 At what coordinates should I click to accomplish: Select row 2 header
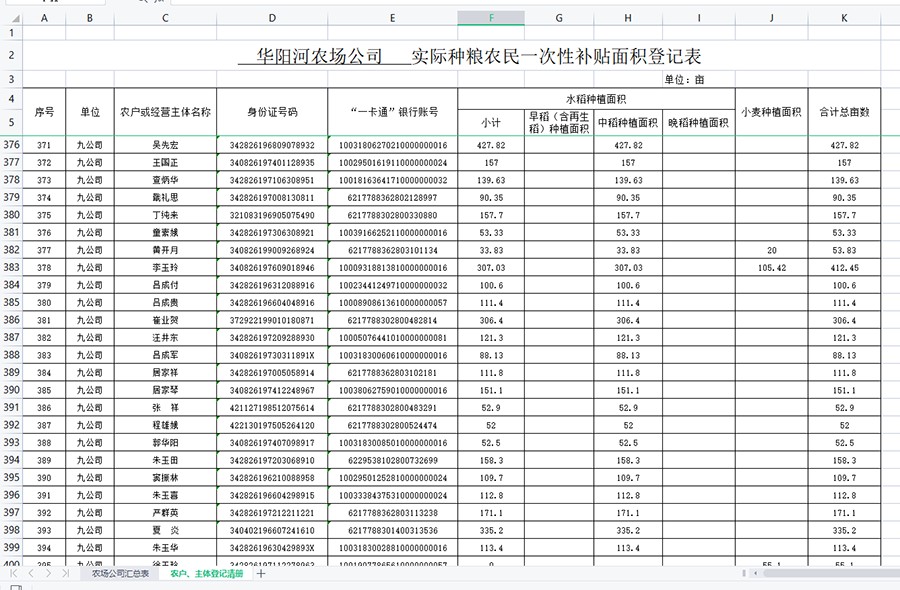[x=11, y=56]
